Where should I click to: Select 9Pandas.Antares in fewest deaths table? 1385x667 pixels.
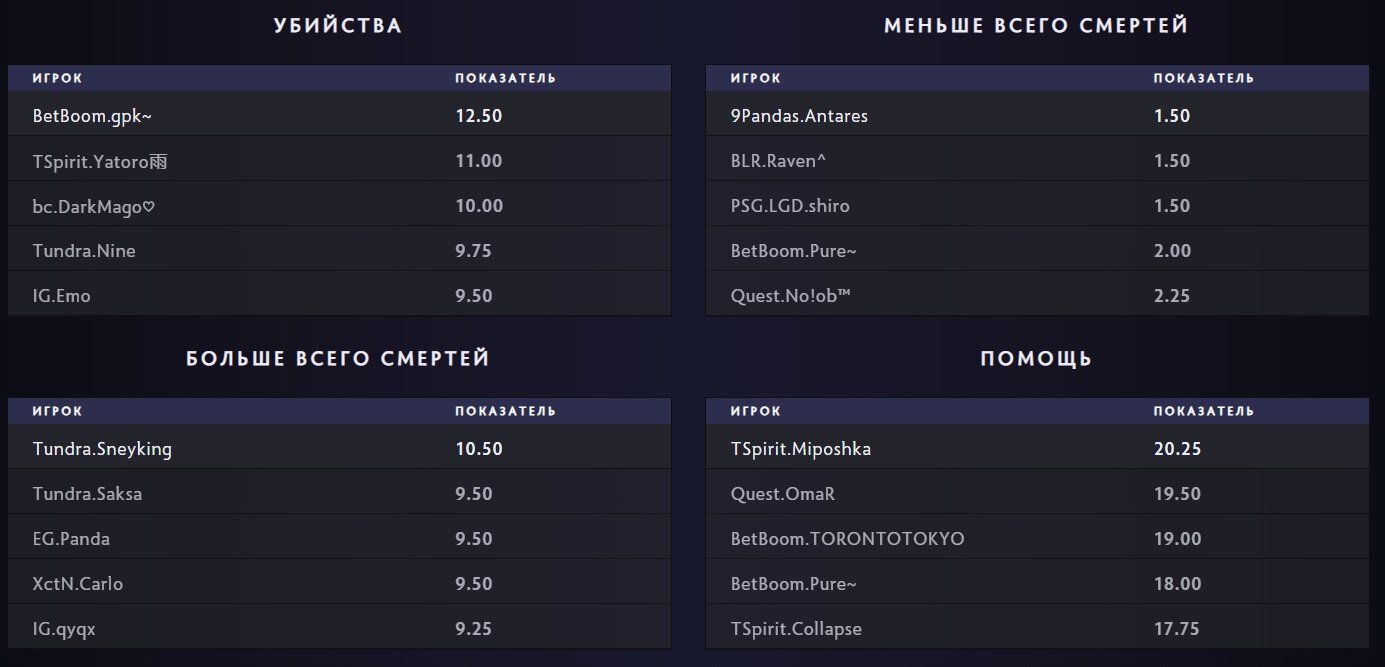point(799,116)
